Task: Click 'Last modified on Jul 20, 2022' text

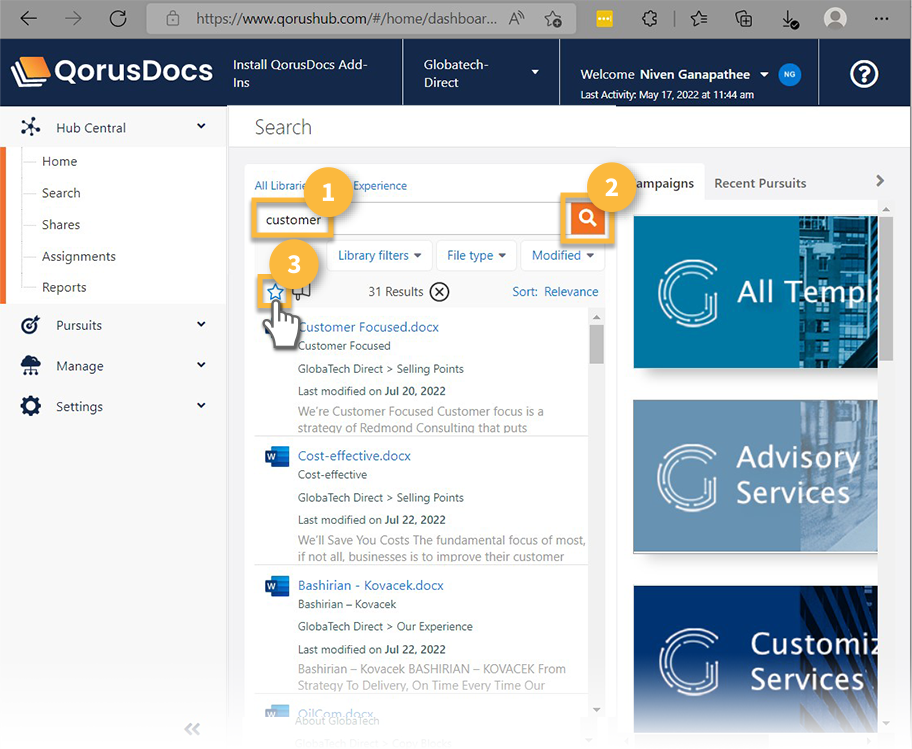Action: click(x=372, y=391)
